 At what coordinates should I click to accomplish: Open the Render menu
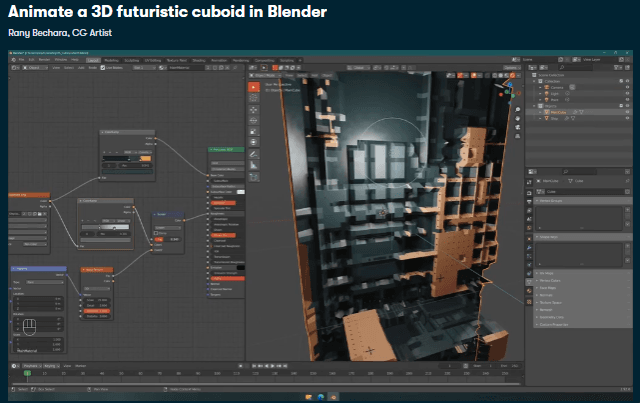[x=44, y=60]
